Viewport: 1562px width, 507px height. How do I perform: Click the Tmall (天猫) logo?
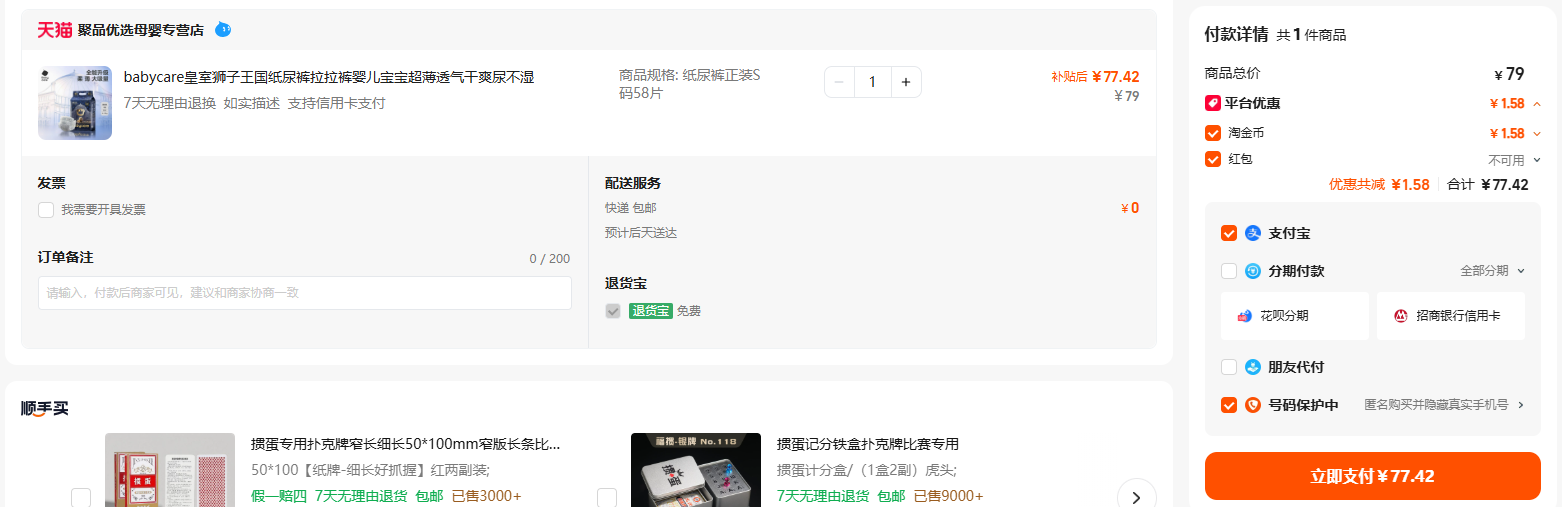55,30
